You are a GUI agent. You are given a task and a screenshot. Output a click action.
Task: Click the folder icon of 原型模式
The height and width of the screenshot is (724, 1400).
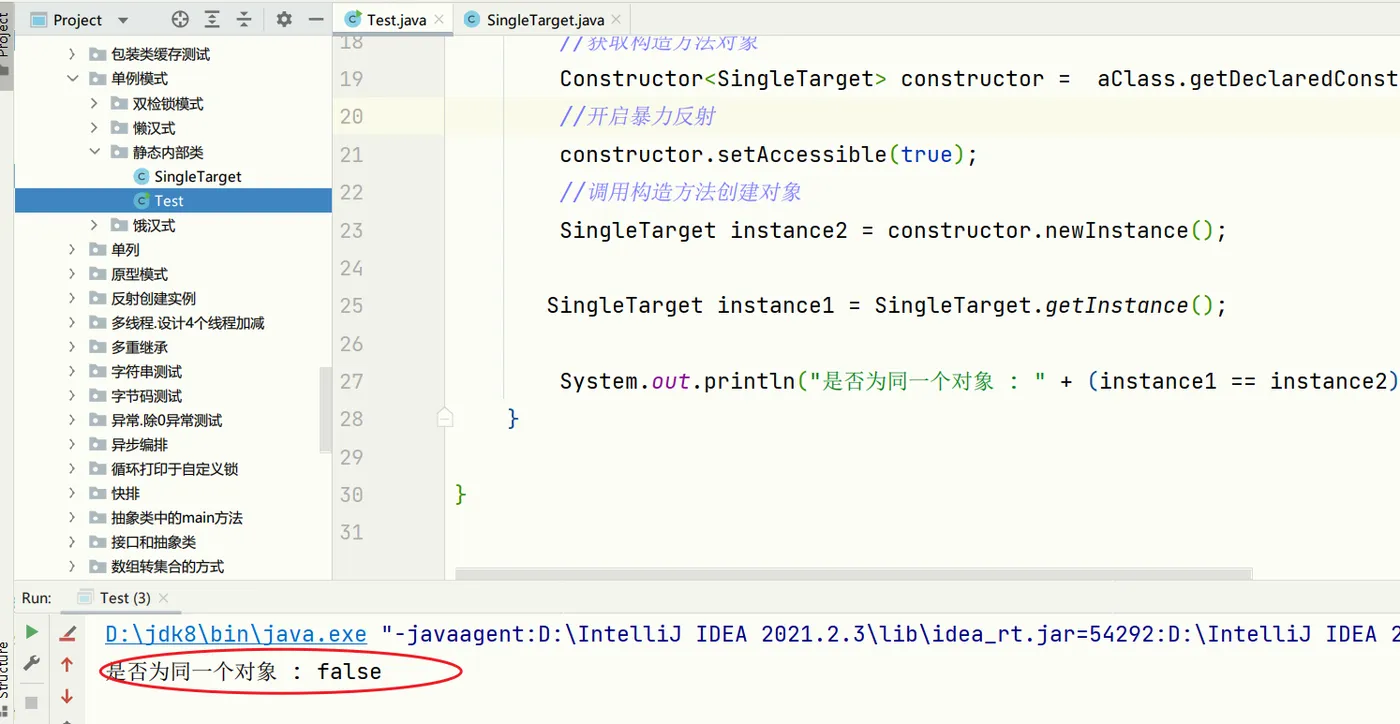(x=97, y=274)
